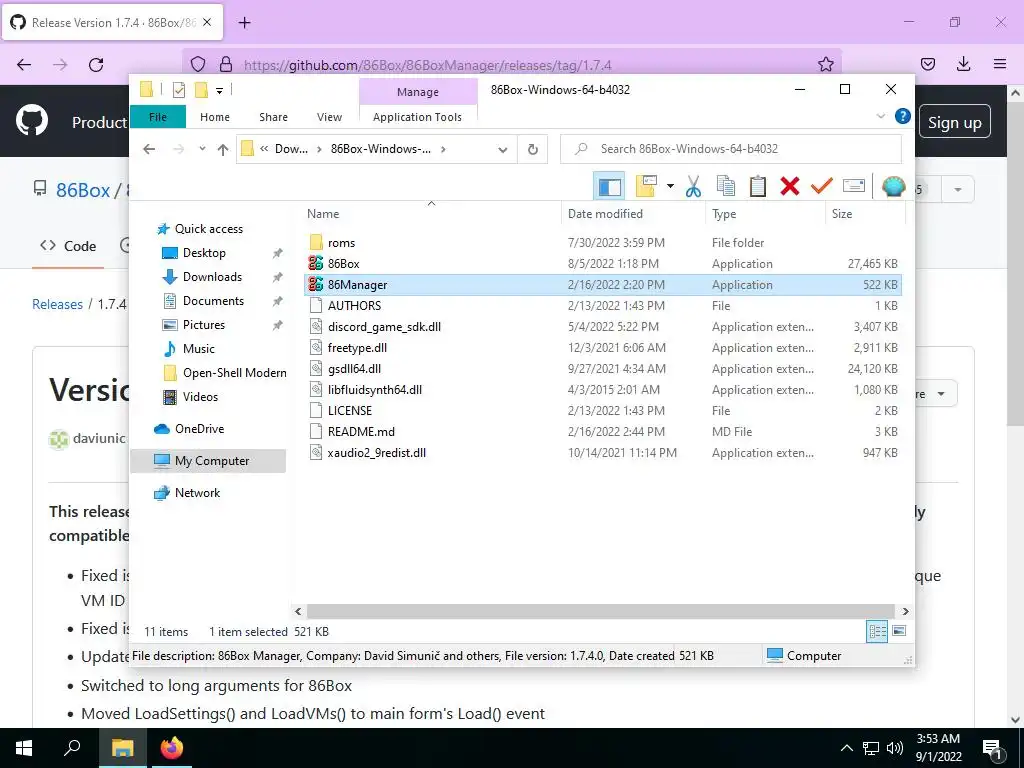This screenshot has width=1024, height=768.
Task: Click the Search 86Box-Windows-64-b4032 field
Action: pyautogui.click(x=731, y=149)
